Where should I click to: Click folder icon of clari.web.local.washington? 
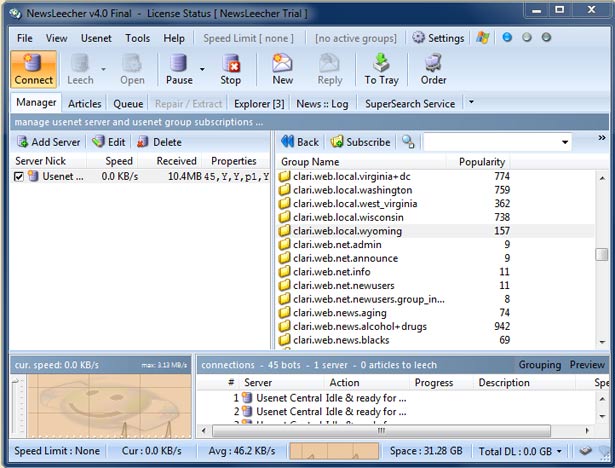click(x=284, y=190)
